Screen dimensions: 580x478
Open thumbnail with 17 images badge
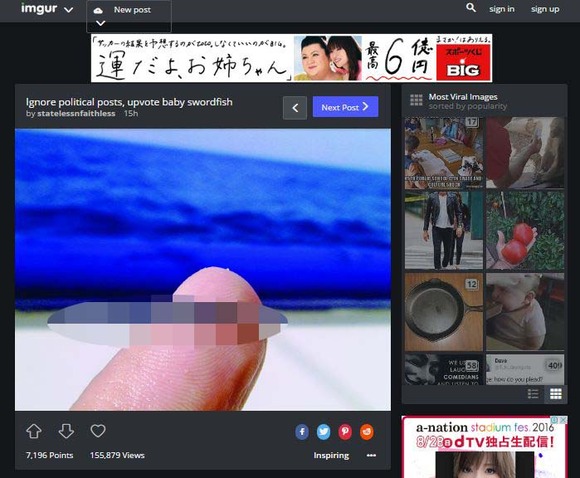(x=444, y=153)
